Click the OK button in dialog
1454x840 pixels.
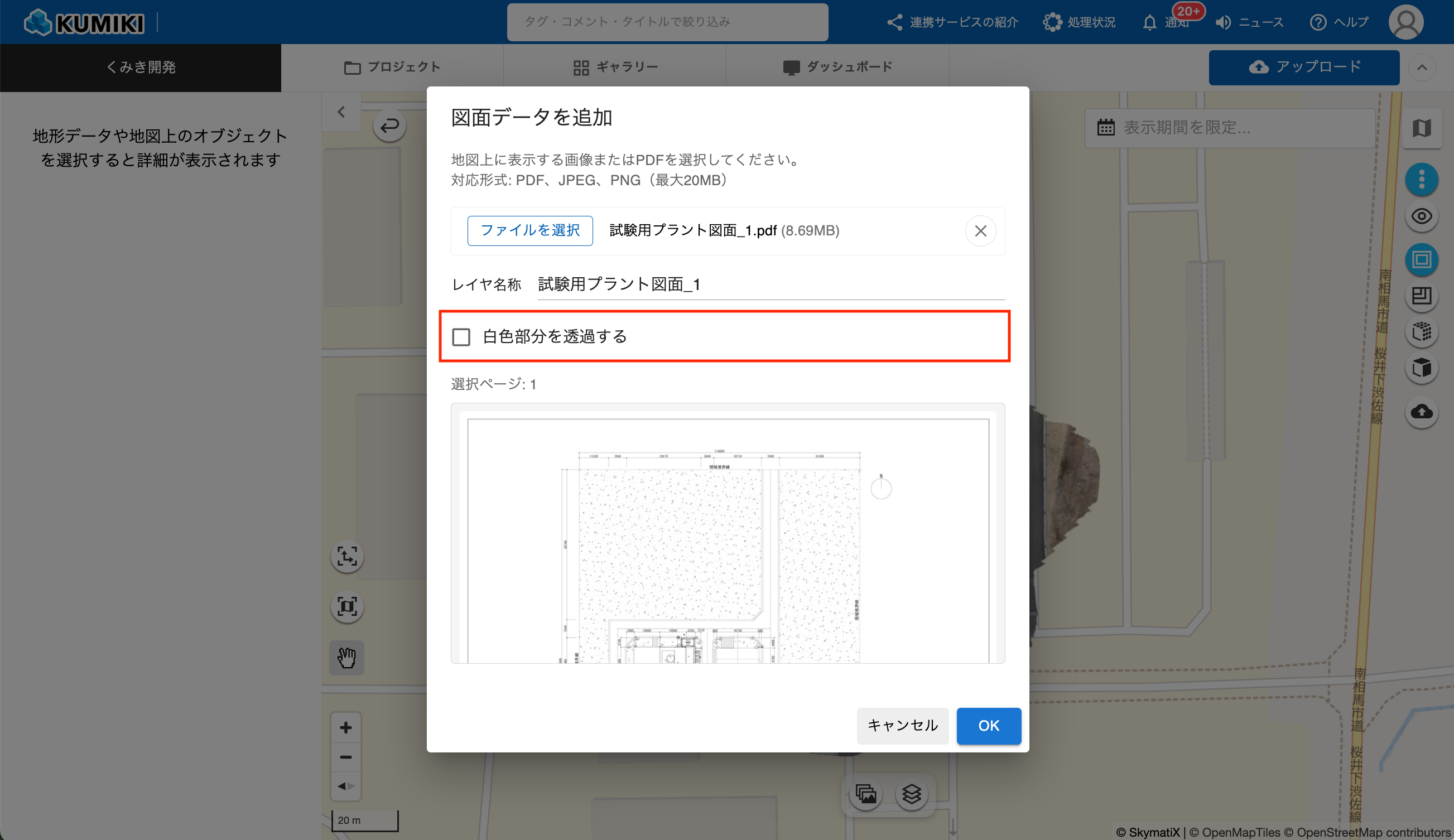988,726
